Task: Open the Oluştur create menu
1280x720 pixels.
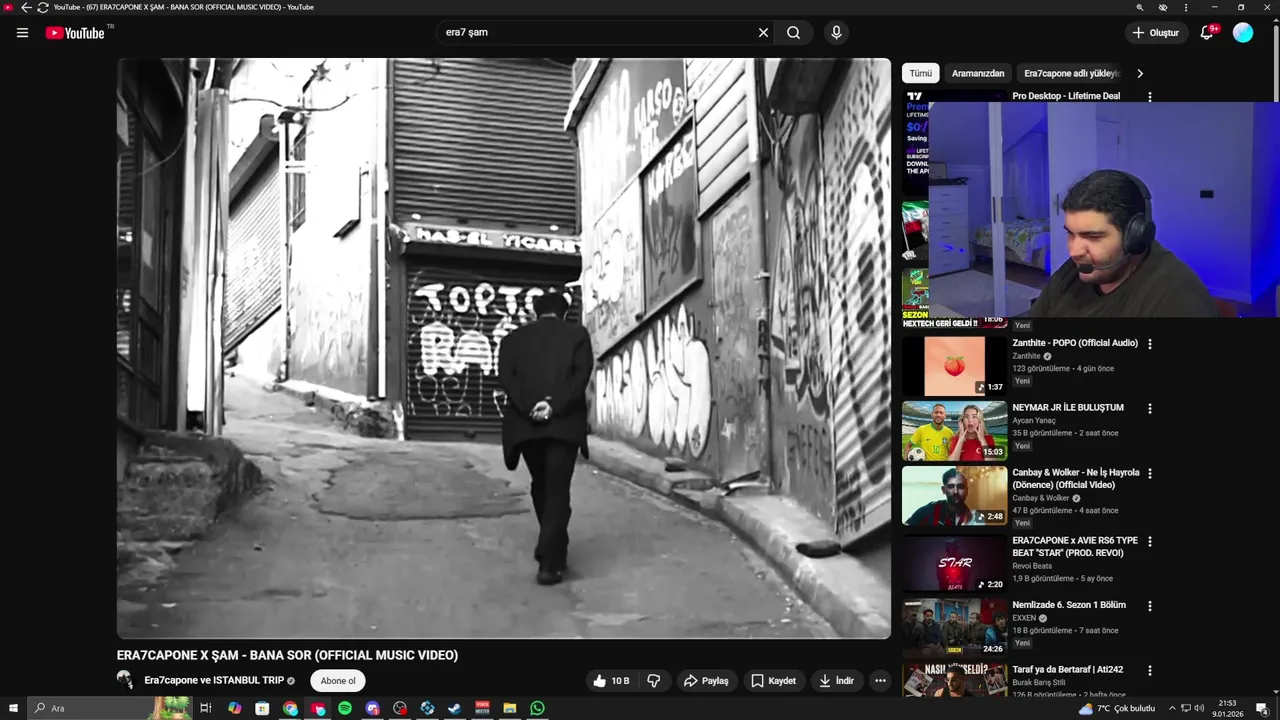Action: pyautogui.click(x=1155, y=32)
